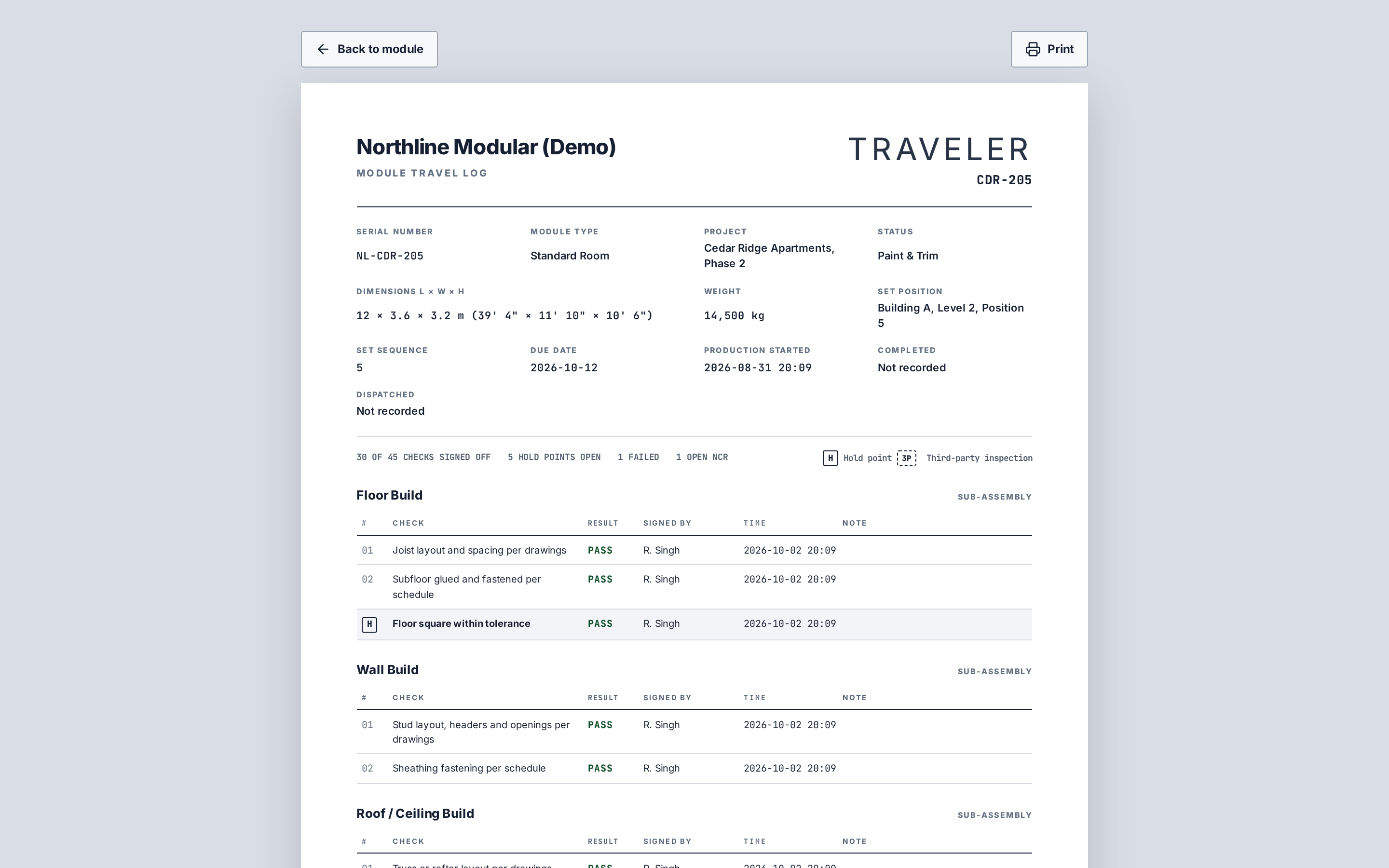Image resolution: width=1389 pixels, height=868 pixels.
Task: Click the Wall Build section heading
Action: [387, 670]
